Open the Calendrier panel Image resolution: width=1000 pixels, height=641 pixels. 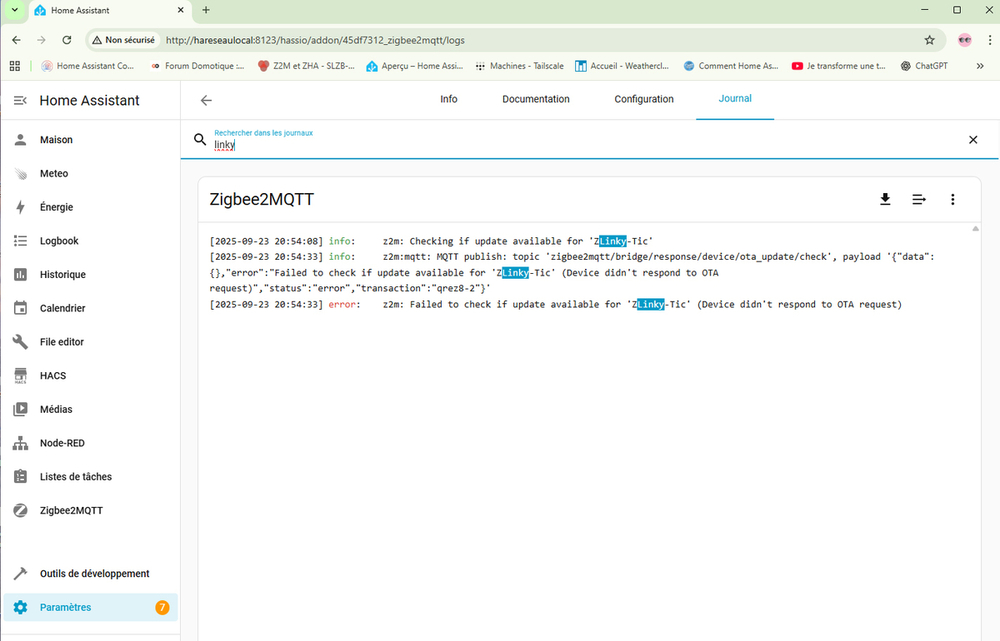(91, 308)
